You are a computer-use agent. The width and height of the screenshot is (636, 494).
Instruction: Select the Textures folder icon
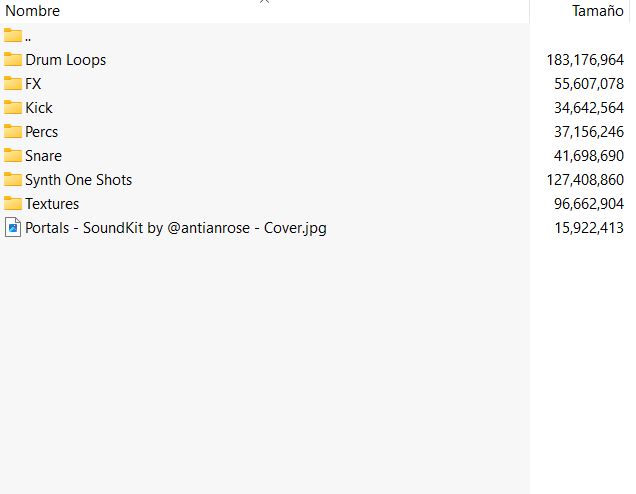pyautogui.click(x=13, y=204)
